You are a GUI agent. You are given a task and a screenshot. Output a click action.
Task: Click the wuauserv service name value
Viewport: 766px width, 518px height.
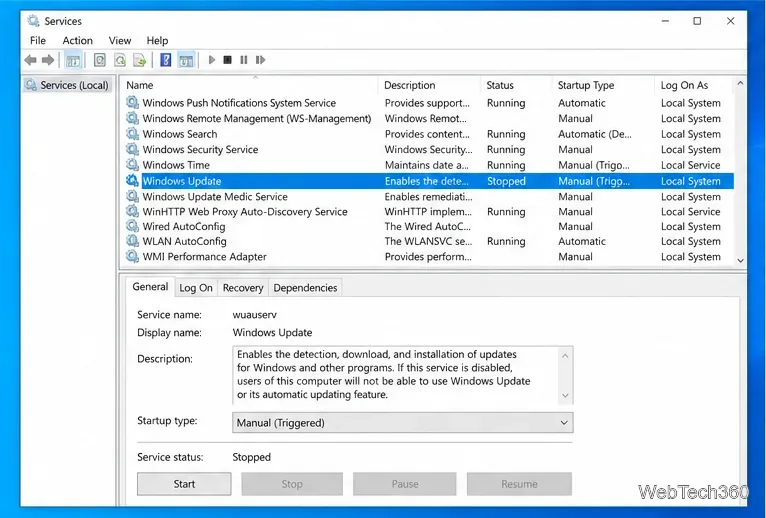click(x=255, y=315)
